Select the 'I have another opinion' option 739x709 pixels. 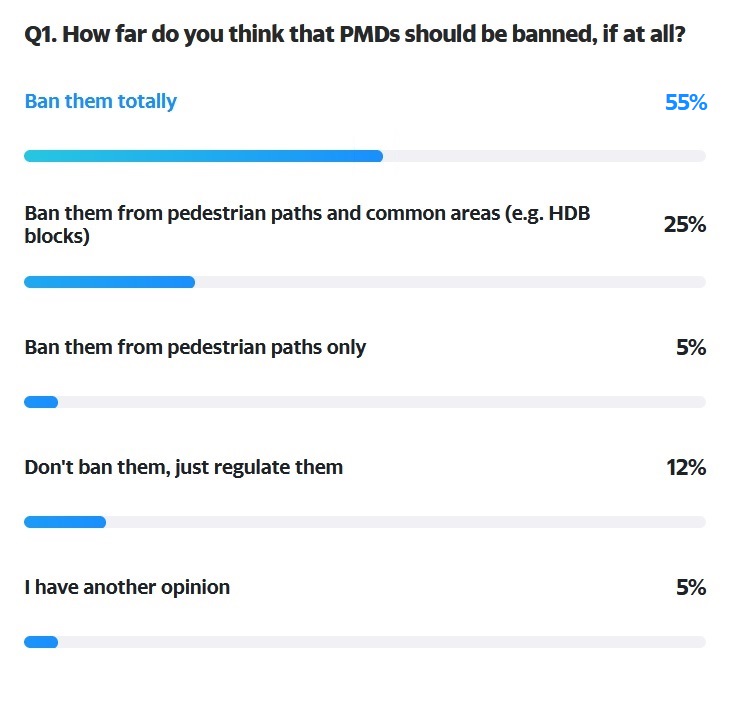click(x=127, y=587)
